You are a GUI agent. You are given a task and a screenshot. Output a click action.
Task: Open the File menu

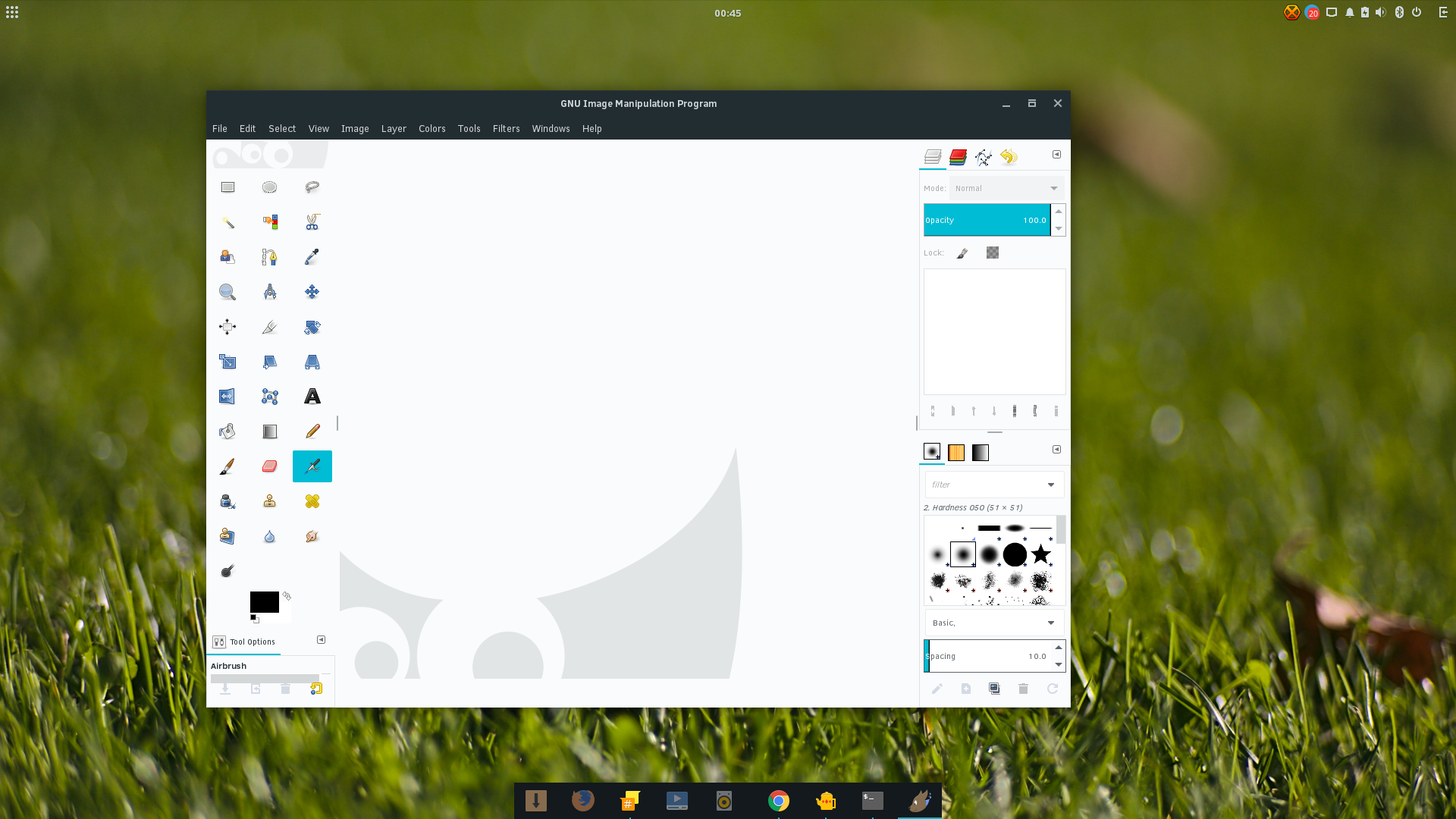pyautogui.click(x=220, y=129)
